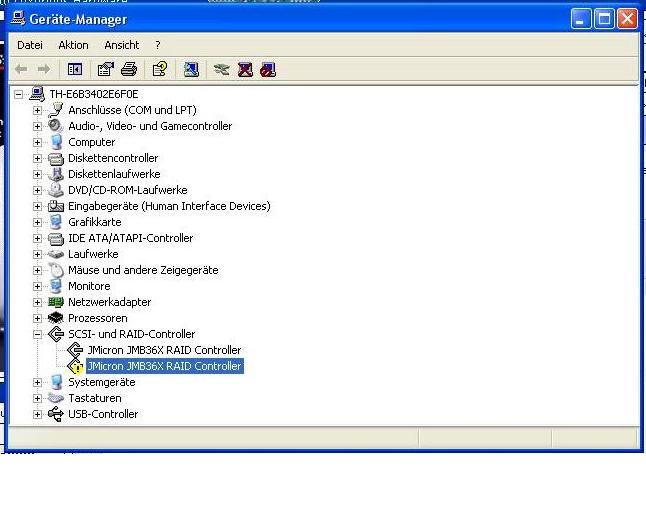Close the Geräte-Manager window
This screenshot has width=646, height=512.
(627, 19)
